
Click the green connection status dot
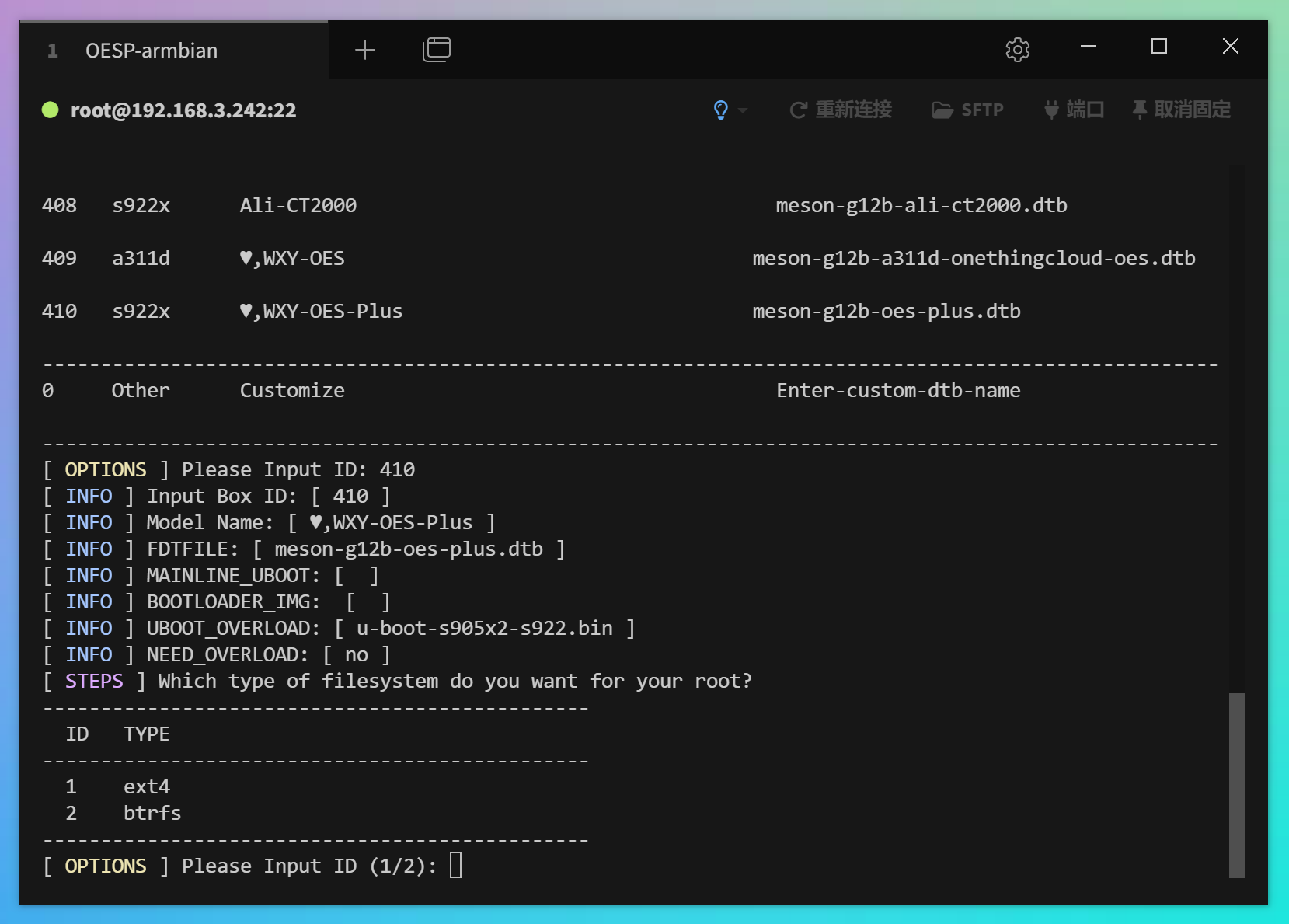point(51,110)
